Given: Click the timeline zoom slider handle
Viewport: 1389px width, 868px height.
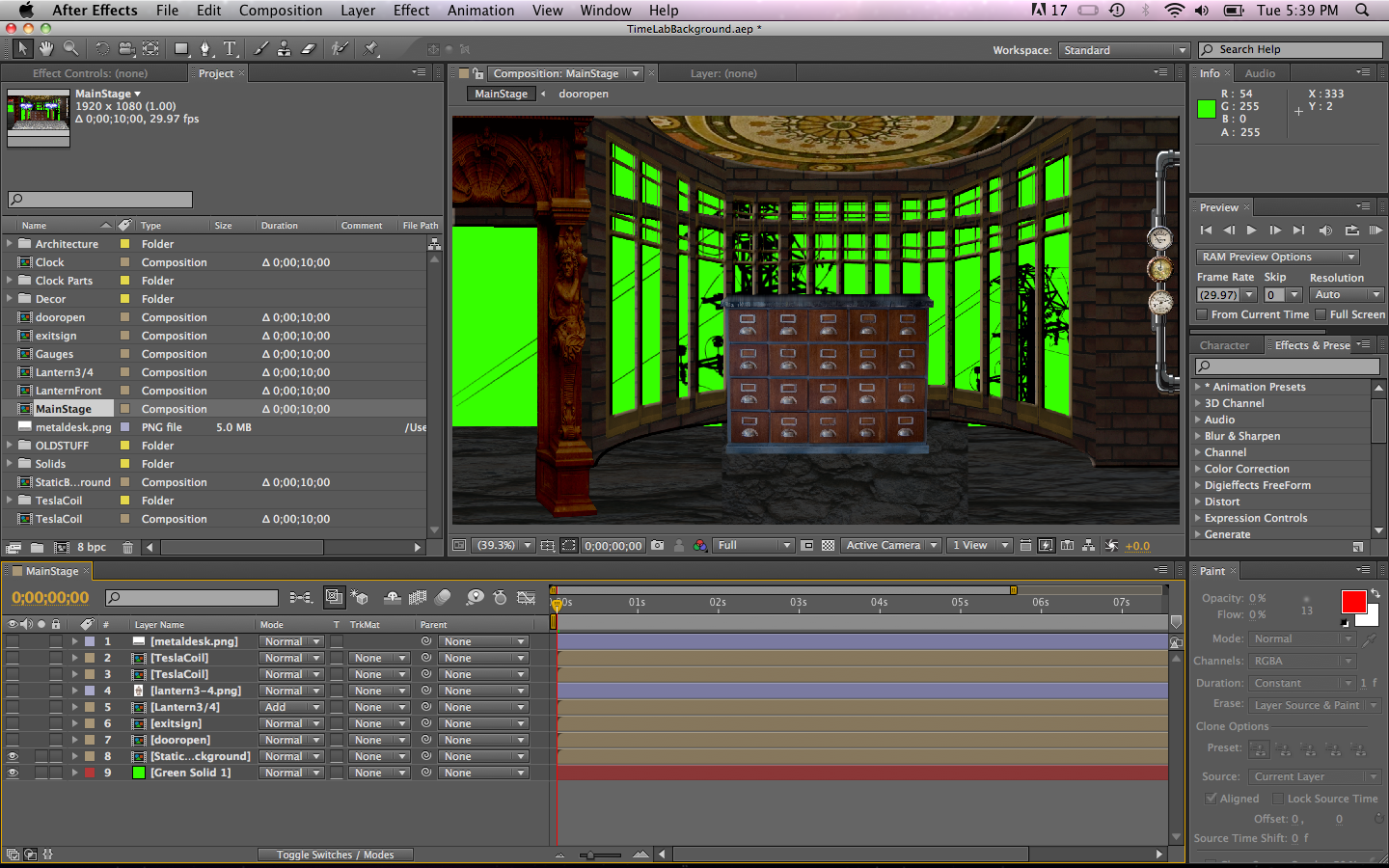Looking at the screenshot, I should click(588, 855).
